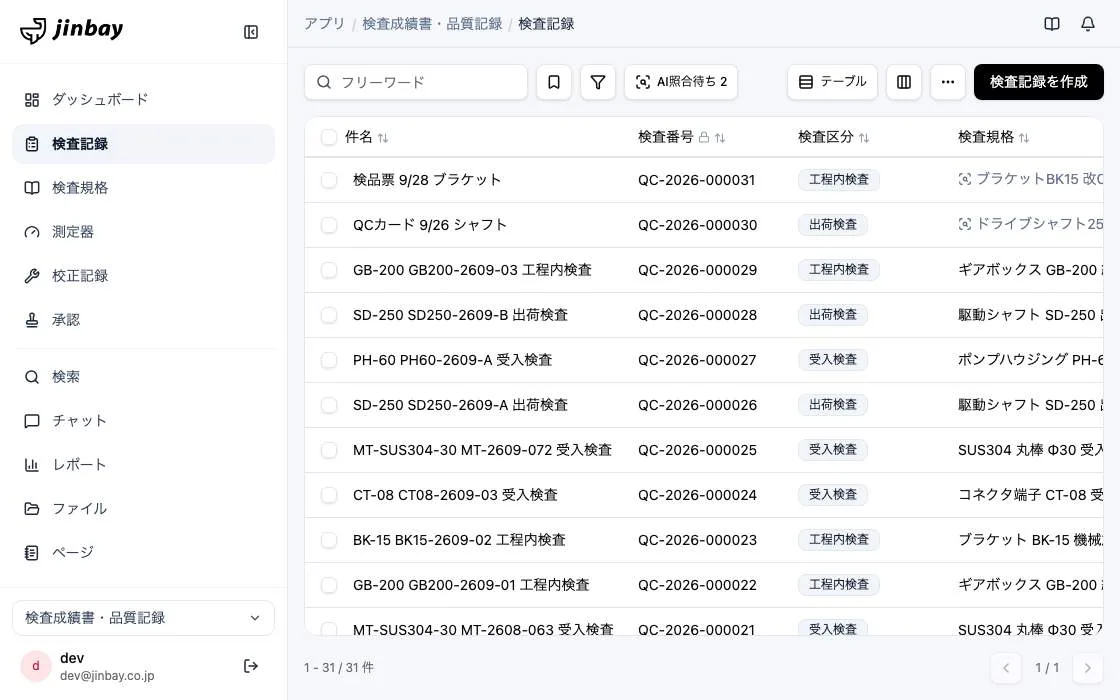
Task: Click AI scan icon for ドライブシャフト spec
Action: coord(964,224)
